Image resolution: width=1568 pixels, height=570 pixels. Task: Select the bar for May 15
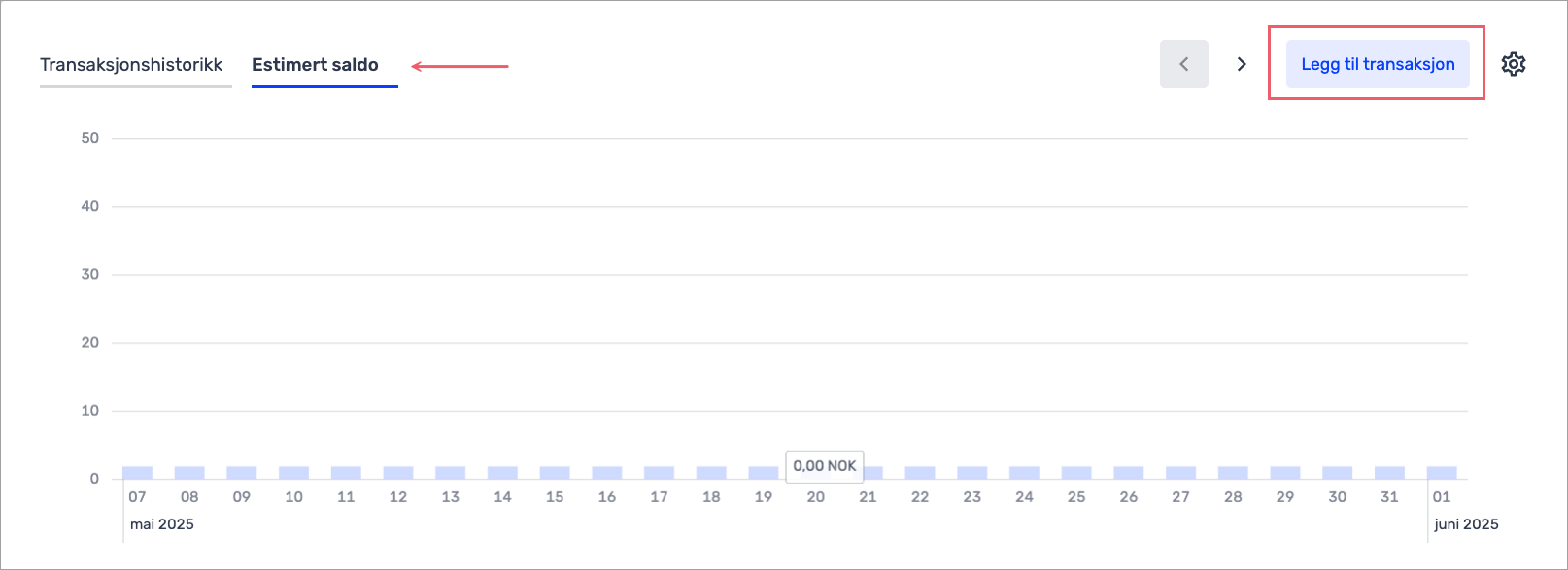[x=555, y=473]
